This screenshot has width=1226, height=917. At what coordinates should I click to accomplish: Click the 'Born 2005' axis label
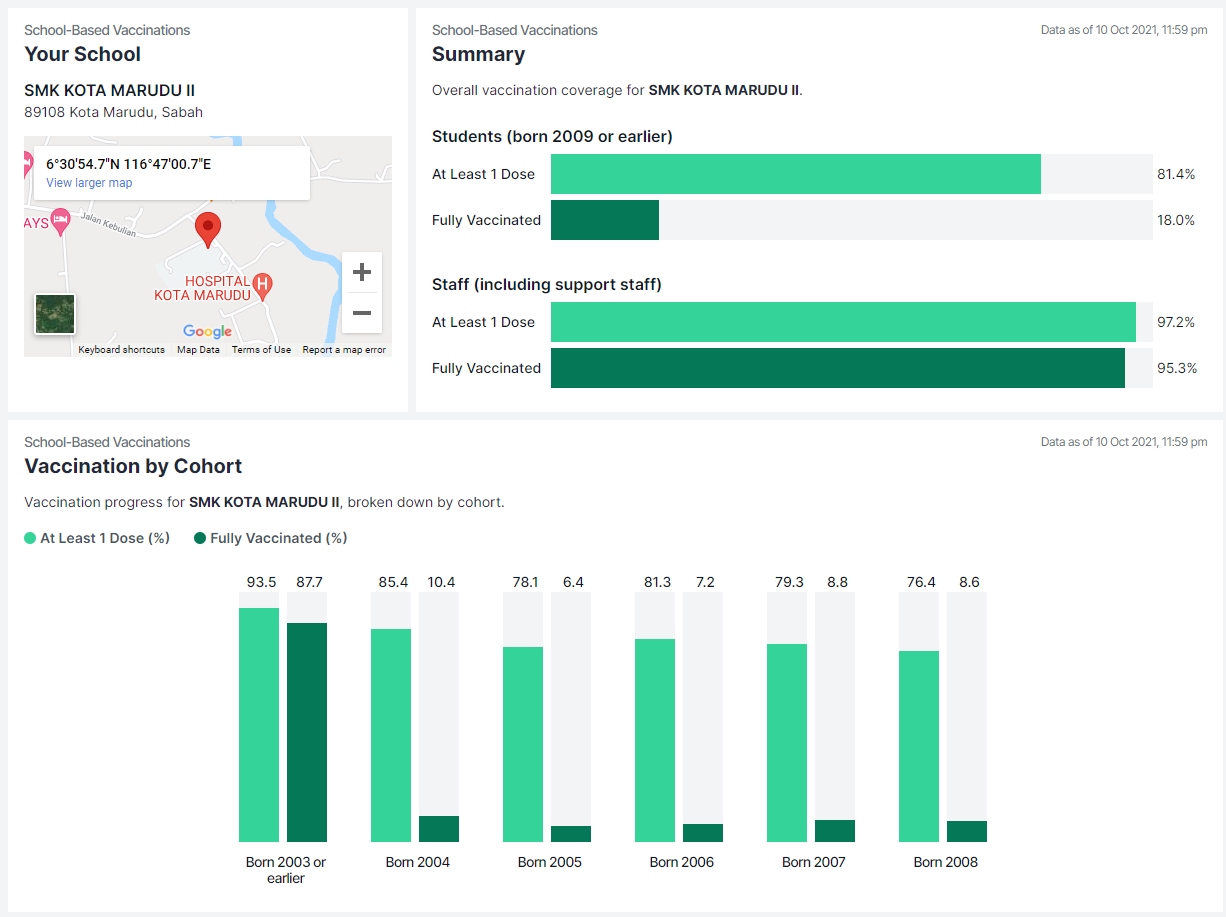click(x=550, y=862)
